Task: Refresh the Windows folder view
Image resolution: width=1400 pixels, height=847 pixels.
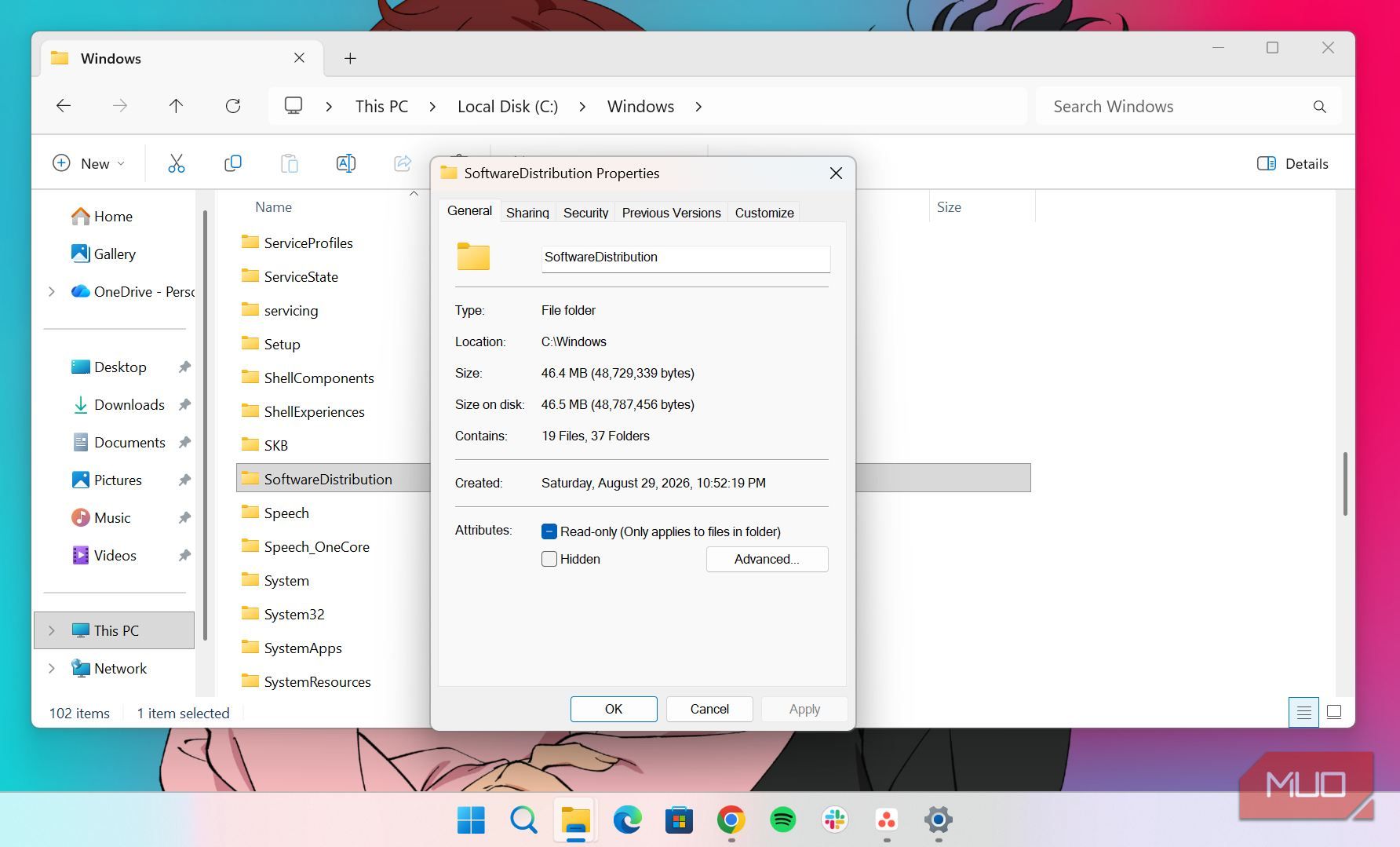Action: (232, 106)
